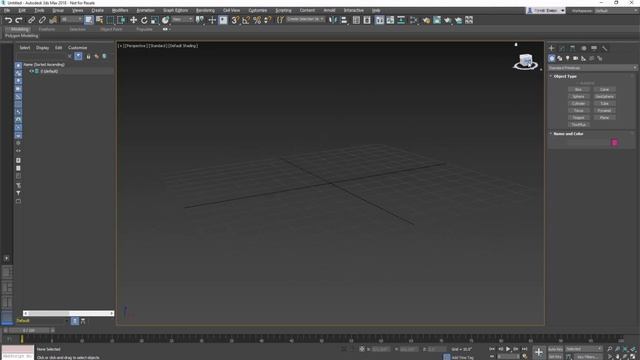The width and height of the screenshot is (640, 360).
Task: Choose the Select Object tool
Action: coord(89,20)
